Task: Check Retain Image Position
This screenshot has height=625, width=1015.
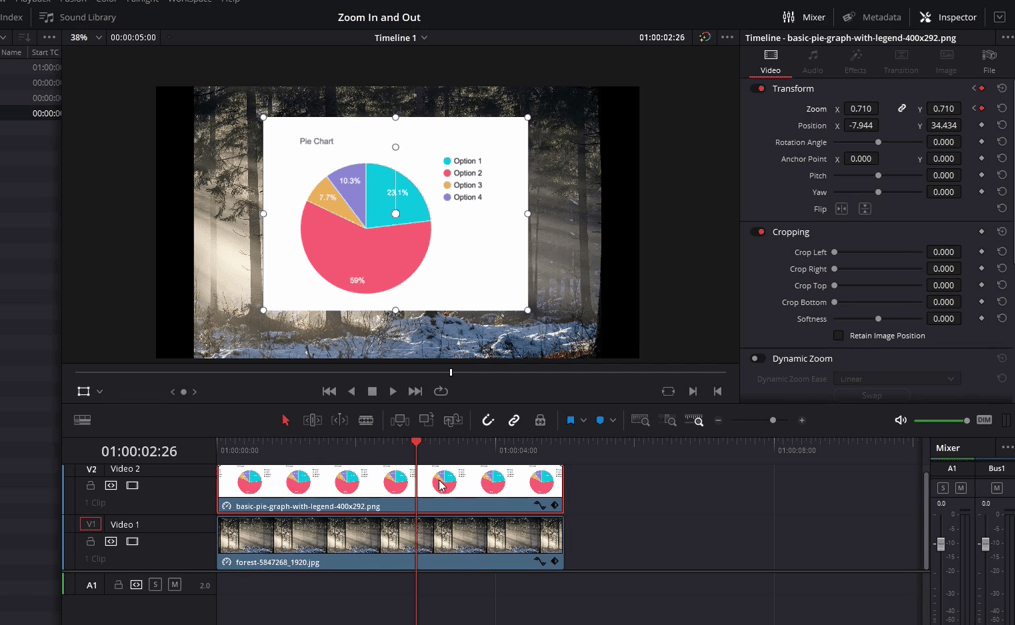Action: click(x=838, y=335)
